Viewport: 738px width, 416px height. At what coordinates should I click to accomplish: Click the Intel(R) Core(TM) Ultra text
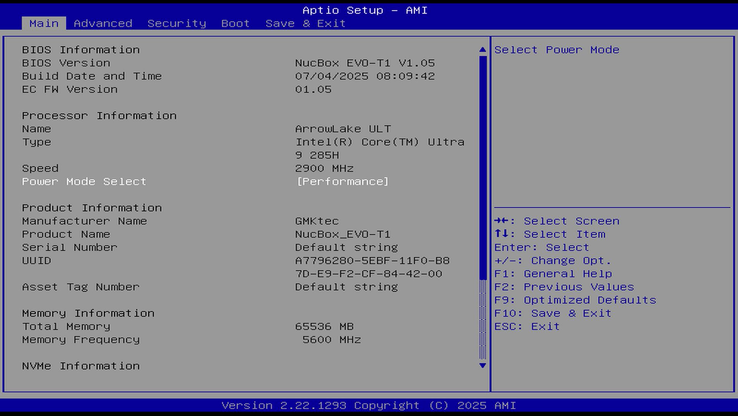click(380, 142)
